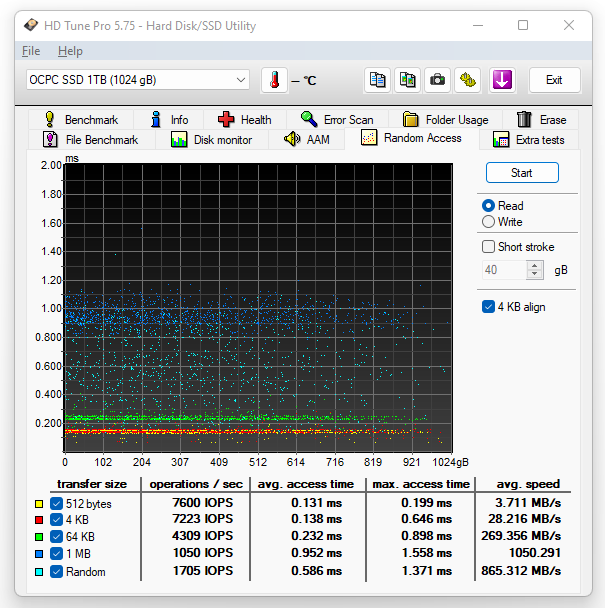Click the avg. speed column header
Image resolution: width=605 pixels, height=608 pixels.
528,484
